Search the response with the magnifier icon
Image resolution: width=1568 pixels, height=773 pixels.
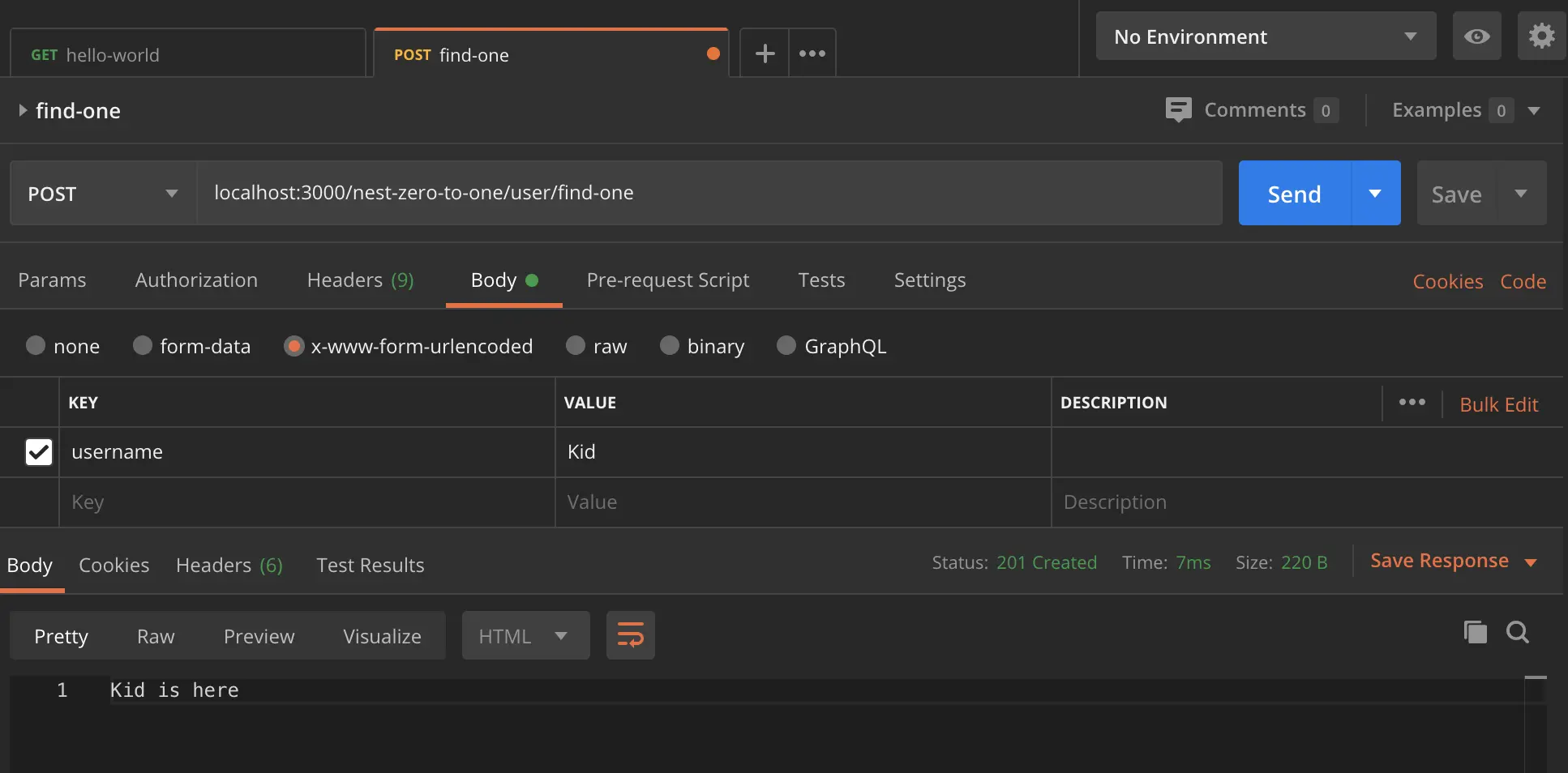1518,632
